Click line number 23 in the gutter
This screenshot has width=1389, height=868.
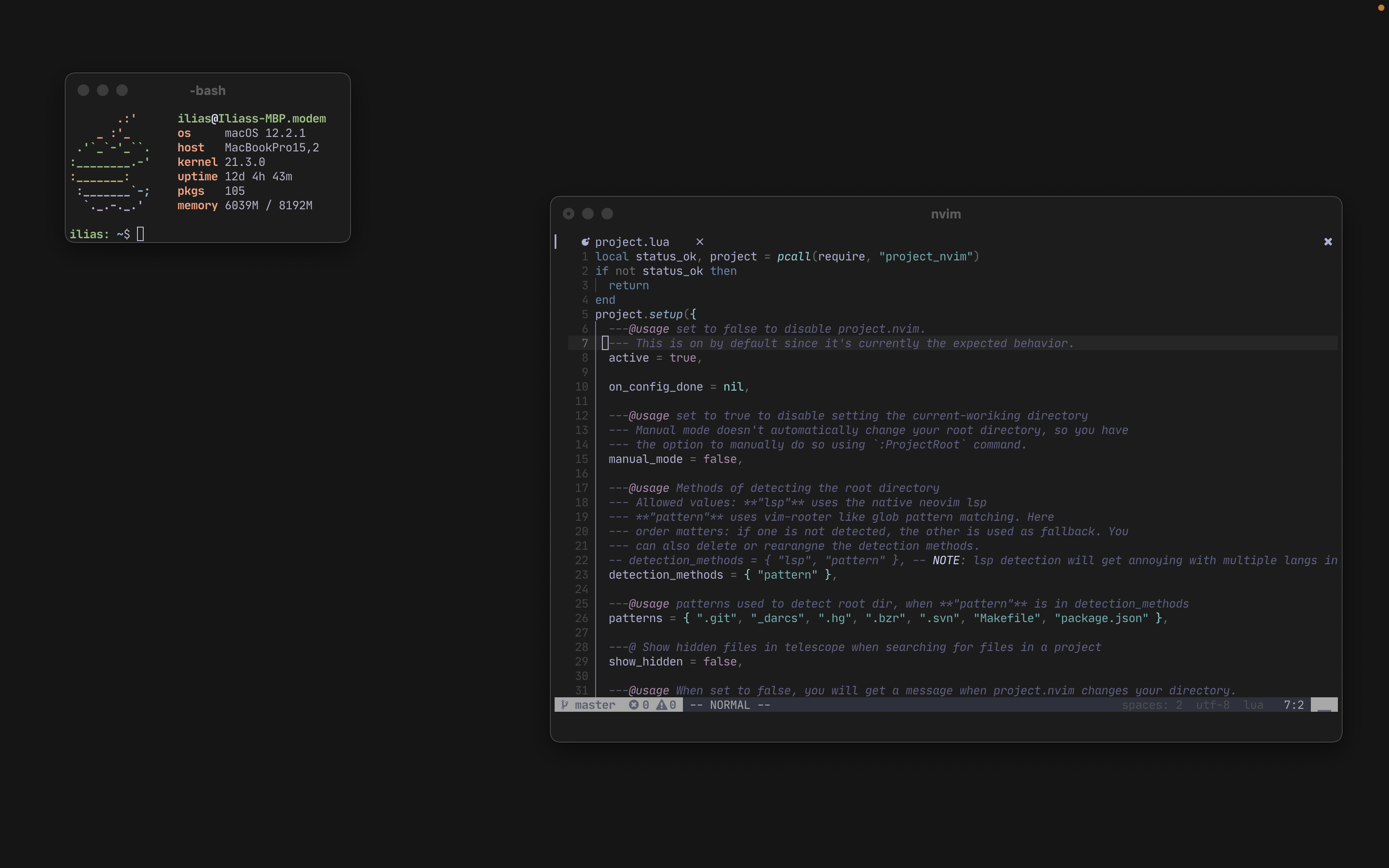(582, 575)
